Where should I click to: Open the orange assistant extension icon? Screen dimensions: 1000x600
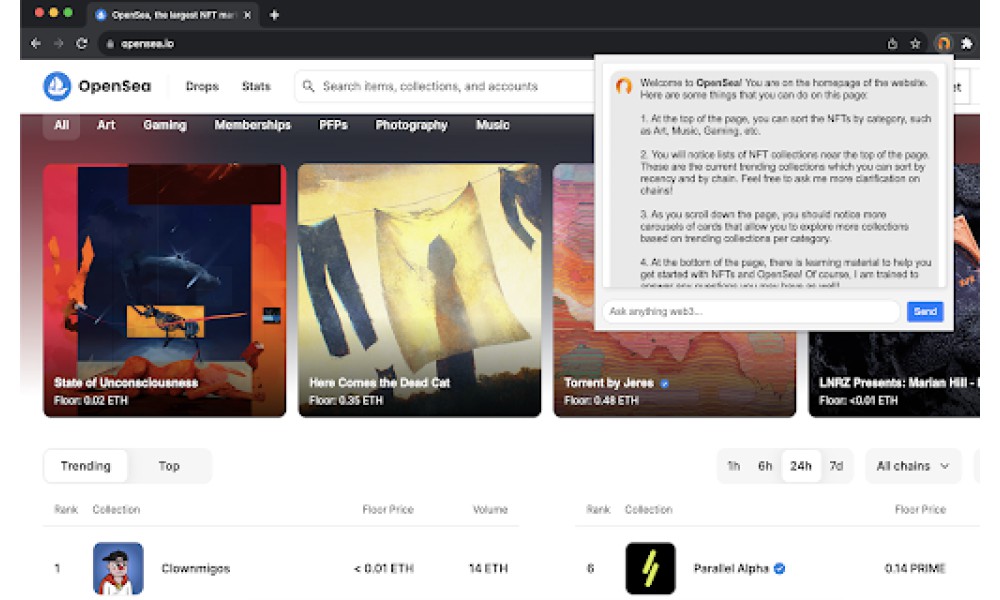[x=943, y=43]
